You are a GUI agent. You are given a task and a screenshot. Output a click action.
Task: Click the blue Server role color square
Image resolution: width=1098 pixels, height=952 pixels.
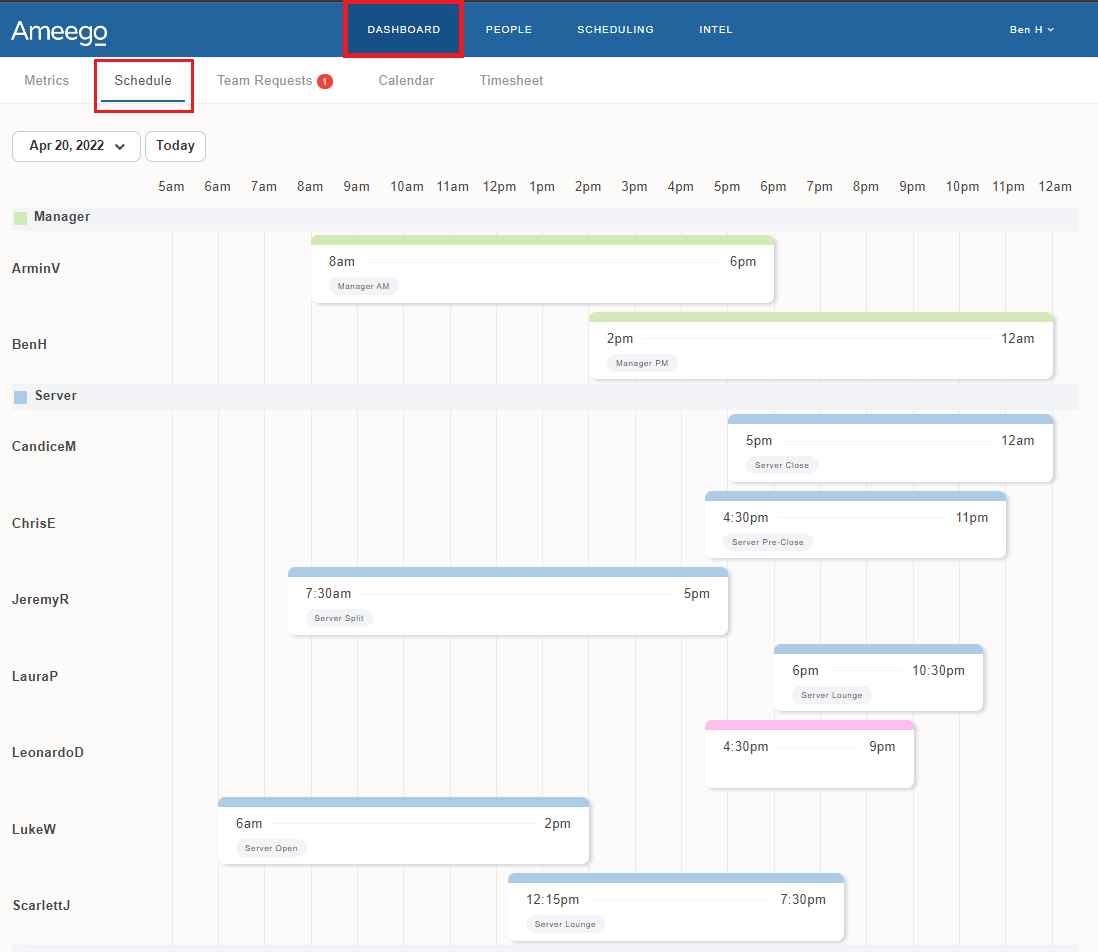point(18,395)
